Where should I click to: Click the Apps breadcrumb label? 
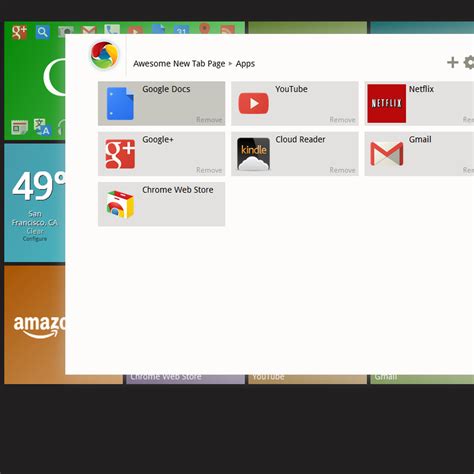[x=245, y=64]
